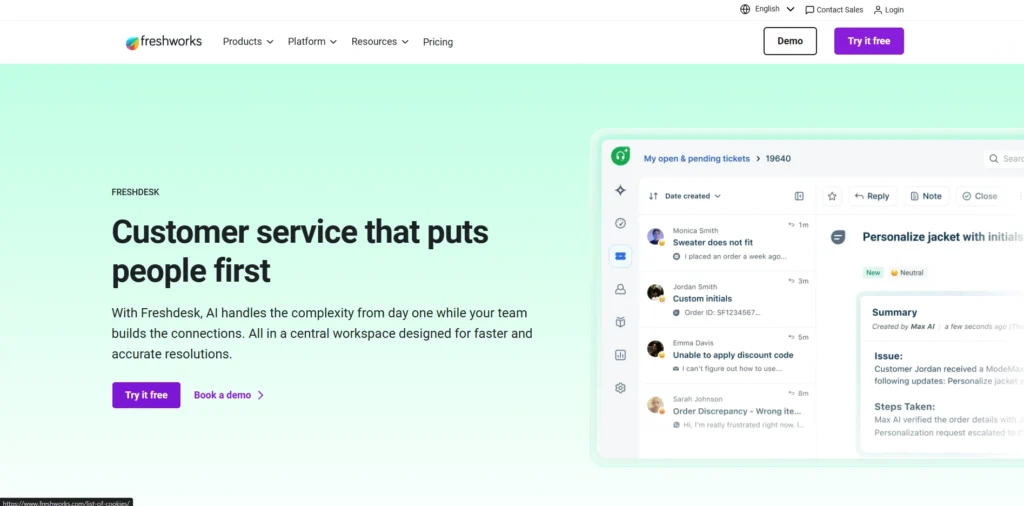Open the Custom initials ticket
Image resolution: width=1024 pixels, height=506 pixels.
(x=702, y=298)
